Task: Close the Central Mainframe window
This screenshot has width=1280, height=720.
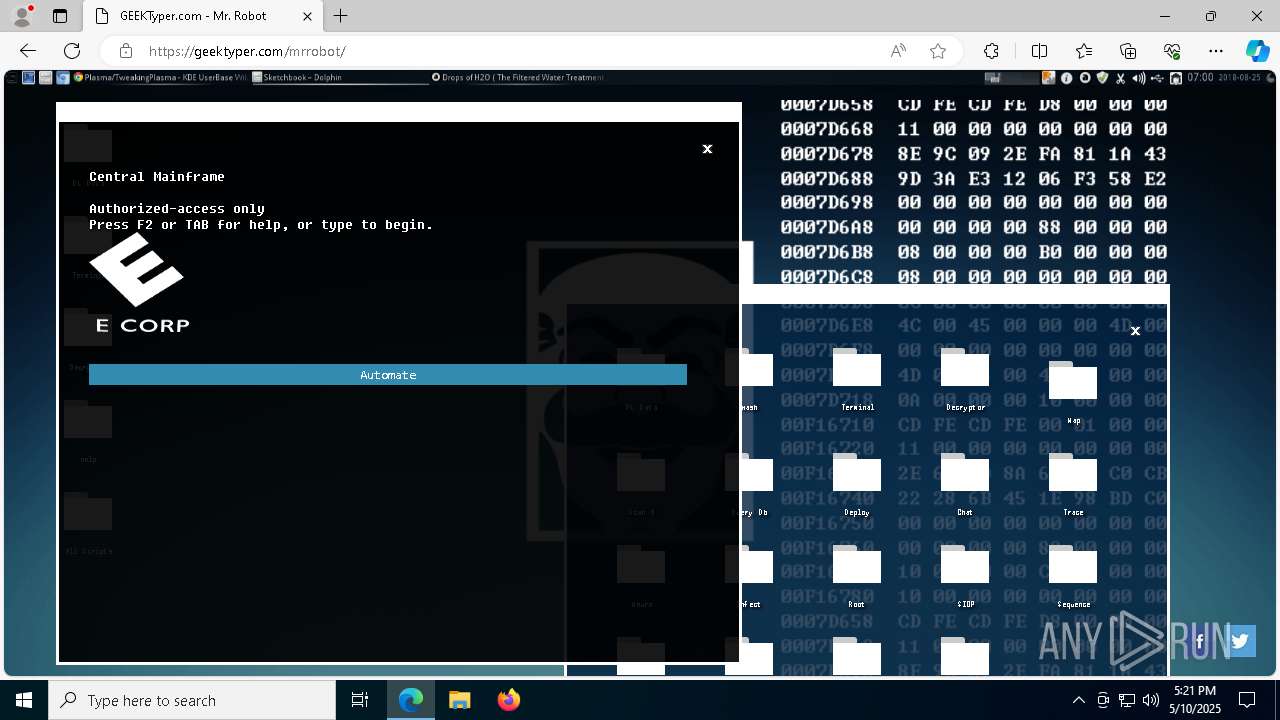Action: [707, 149]
